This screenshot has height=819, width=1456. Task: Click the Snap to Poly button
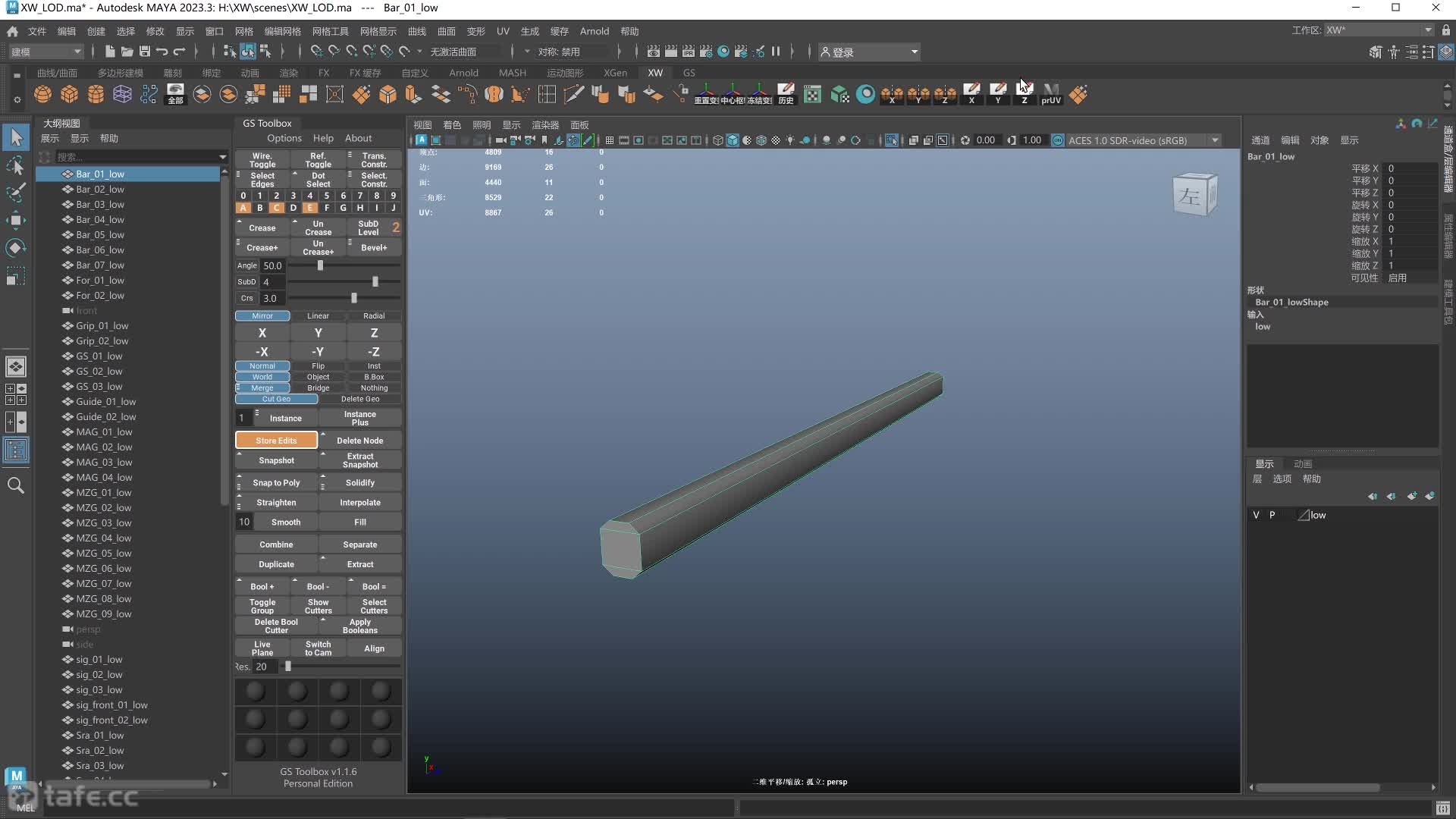point(276,482)
